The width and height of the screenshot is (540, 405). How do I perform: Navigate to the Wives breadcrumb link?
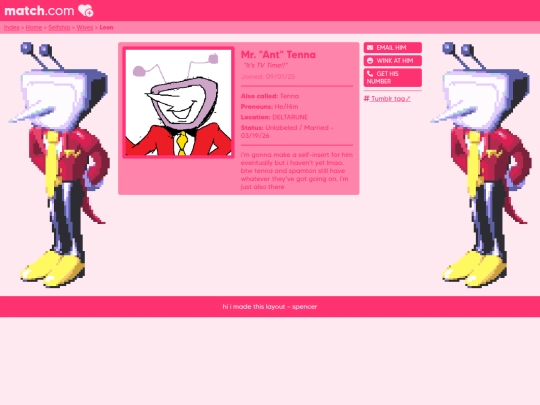point(85,28)
